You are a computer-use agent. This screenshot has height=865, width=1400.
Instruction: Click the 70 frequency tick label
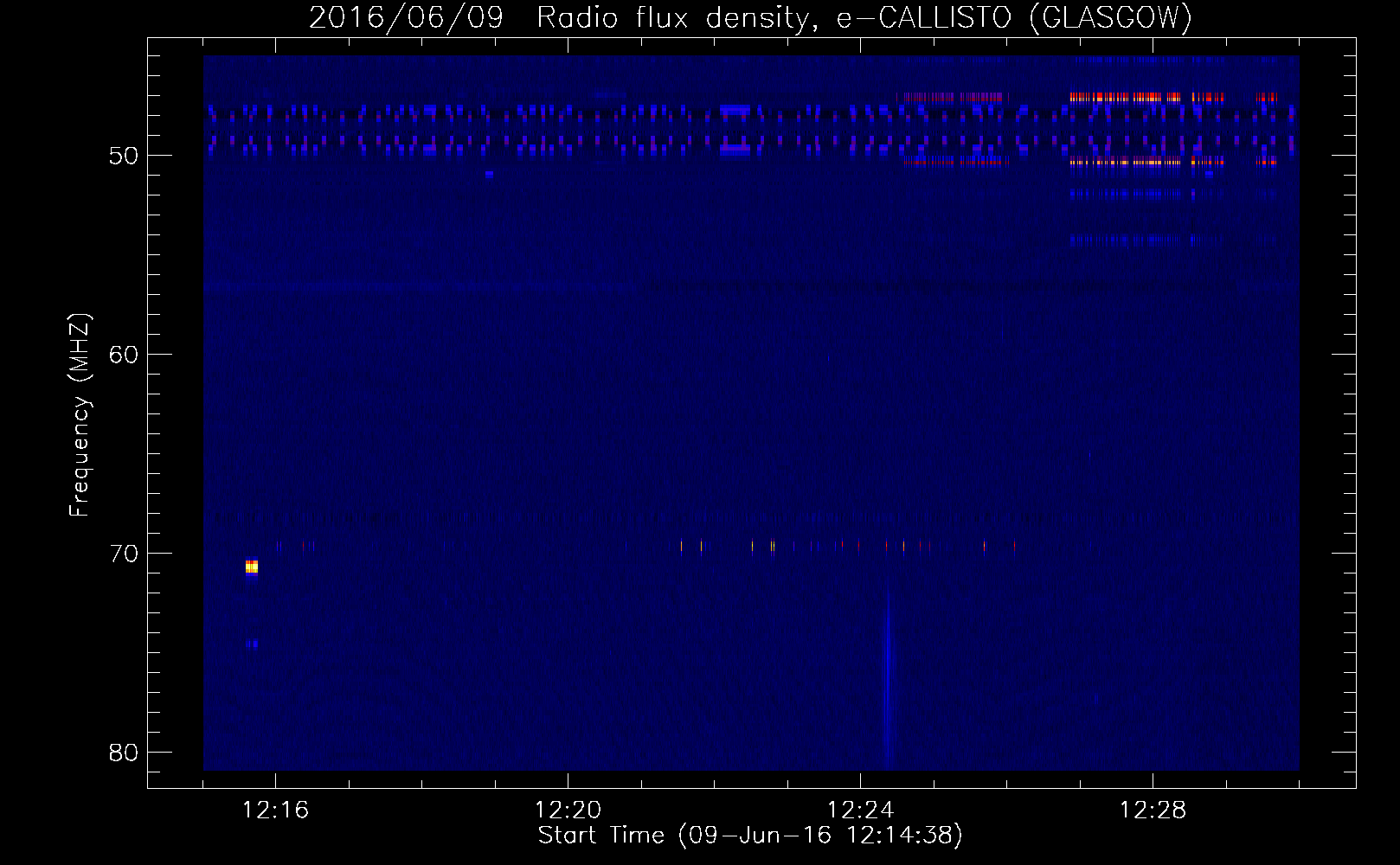click(x=125, y=554)
